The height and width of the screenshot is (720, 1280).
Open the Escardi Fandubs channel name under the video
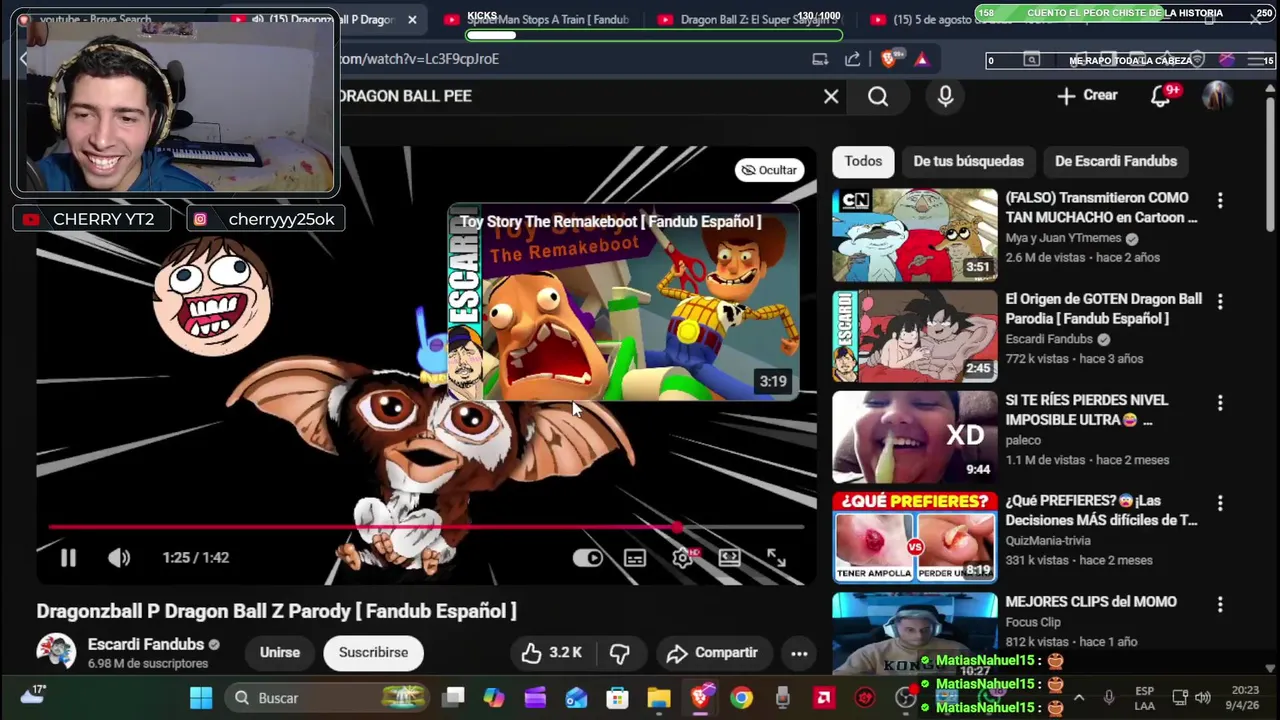(x=146, y=645)
